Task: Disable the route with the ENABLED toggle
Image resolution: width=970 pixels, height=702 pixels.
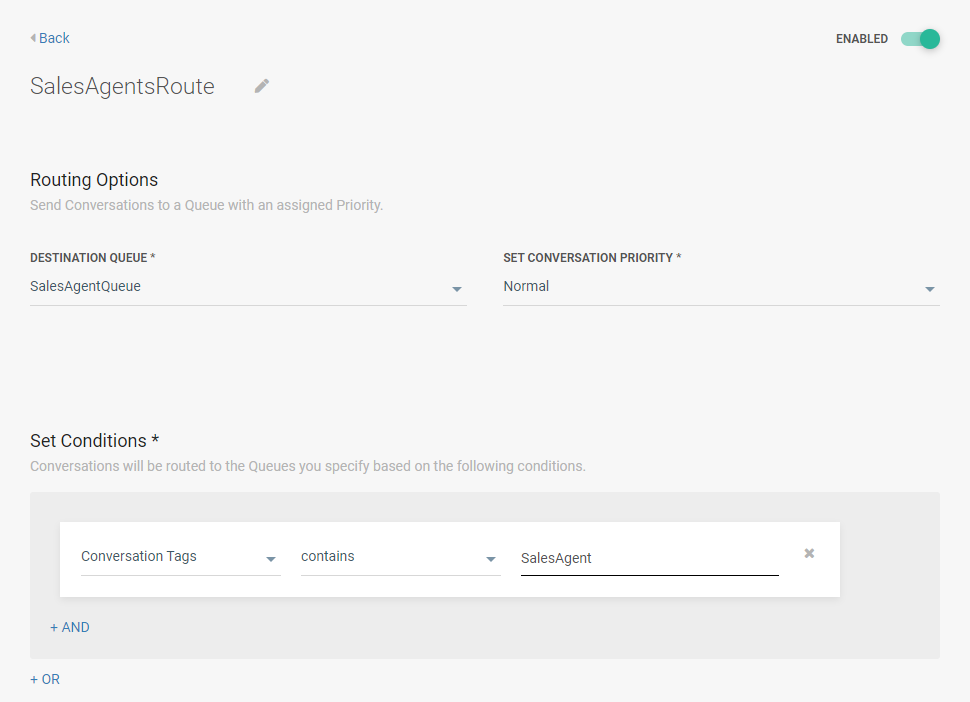Action: [921, 39]
